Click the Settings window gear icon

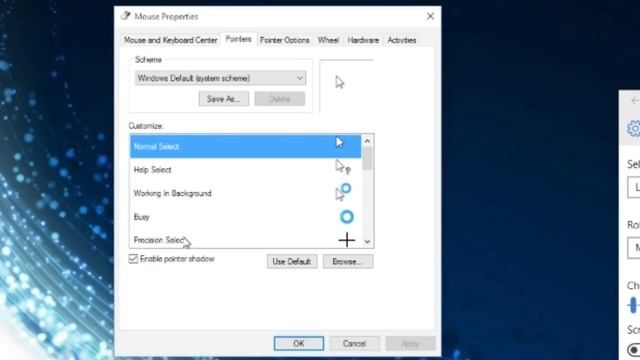tap(634, 128)
